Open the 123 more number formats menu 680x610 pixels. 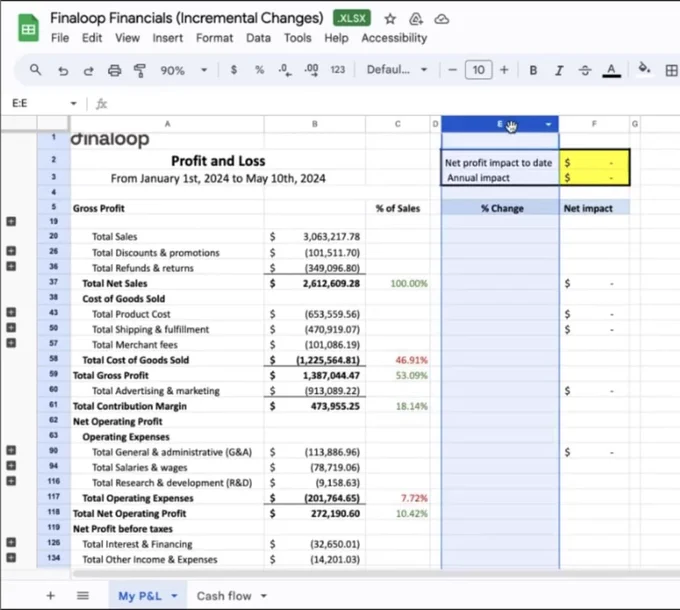pyautogui.click(x=337, y=70)
